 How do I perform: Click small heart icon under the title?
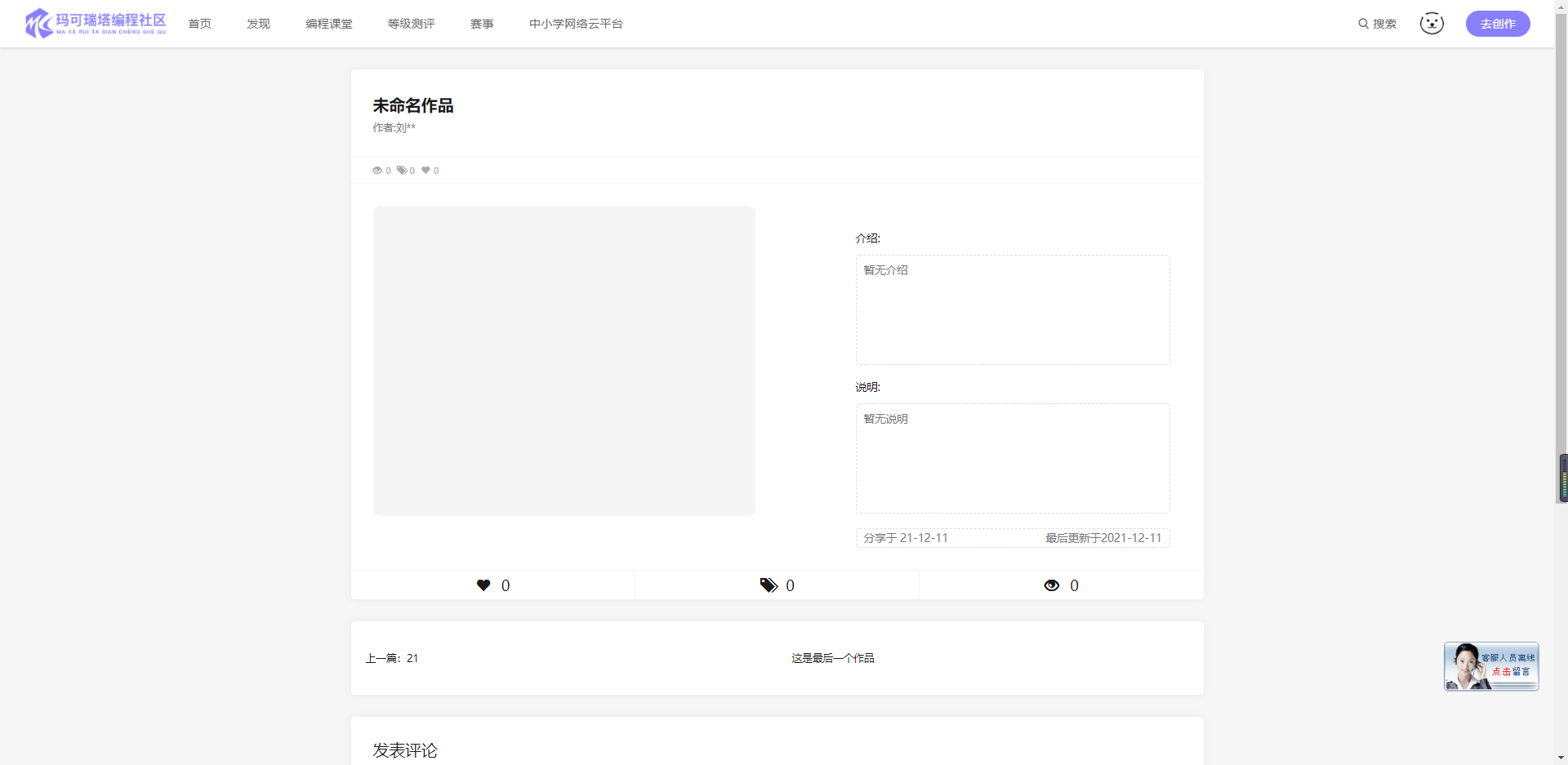click(425, 171)
